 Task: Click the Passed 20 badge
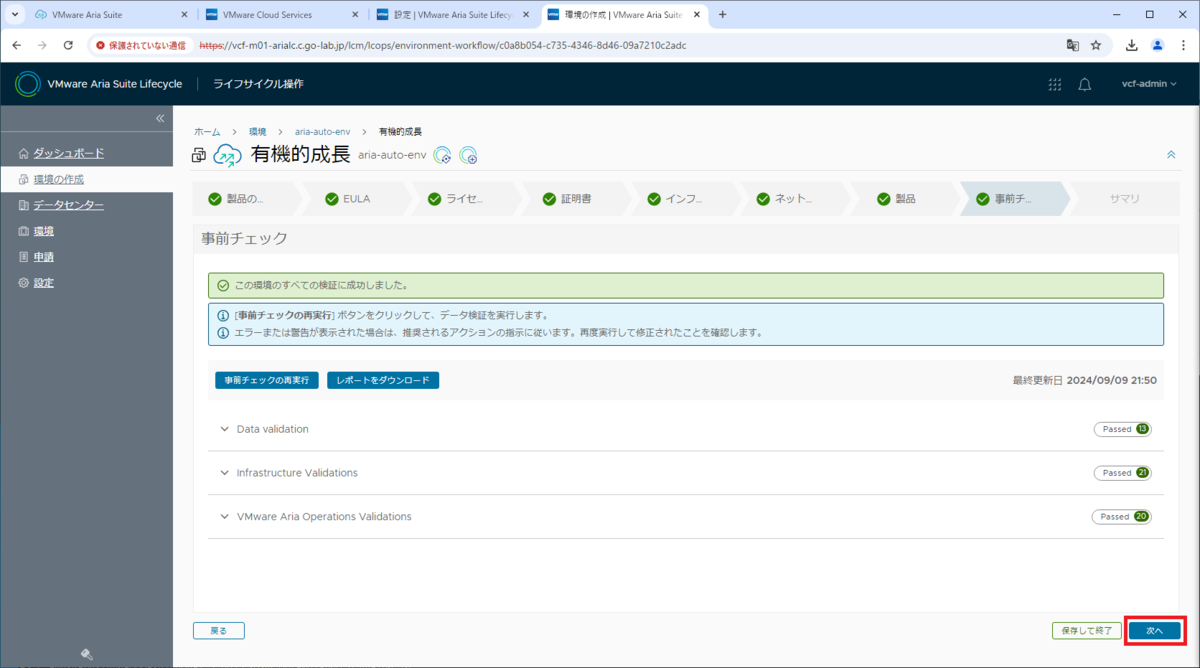pos(1121,517)
